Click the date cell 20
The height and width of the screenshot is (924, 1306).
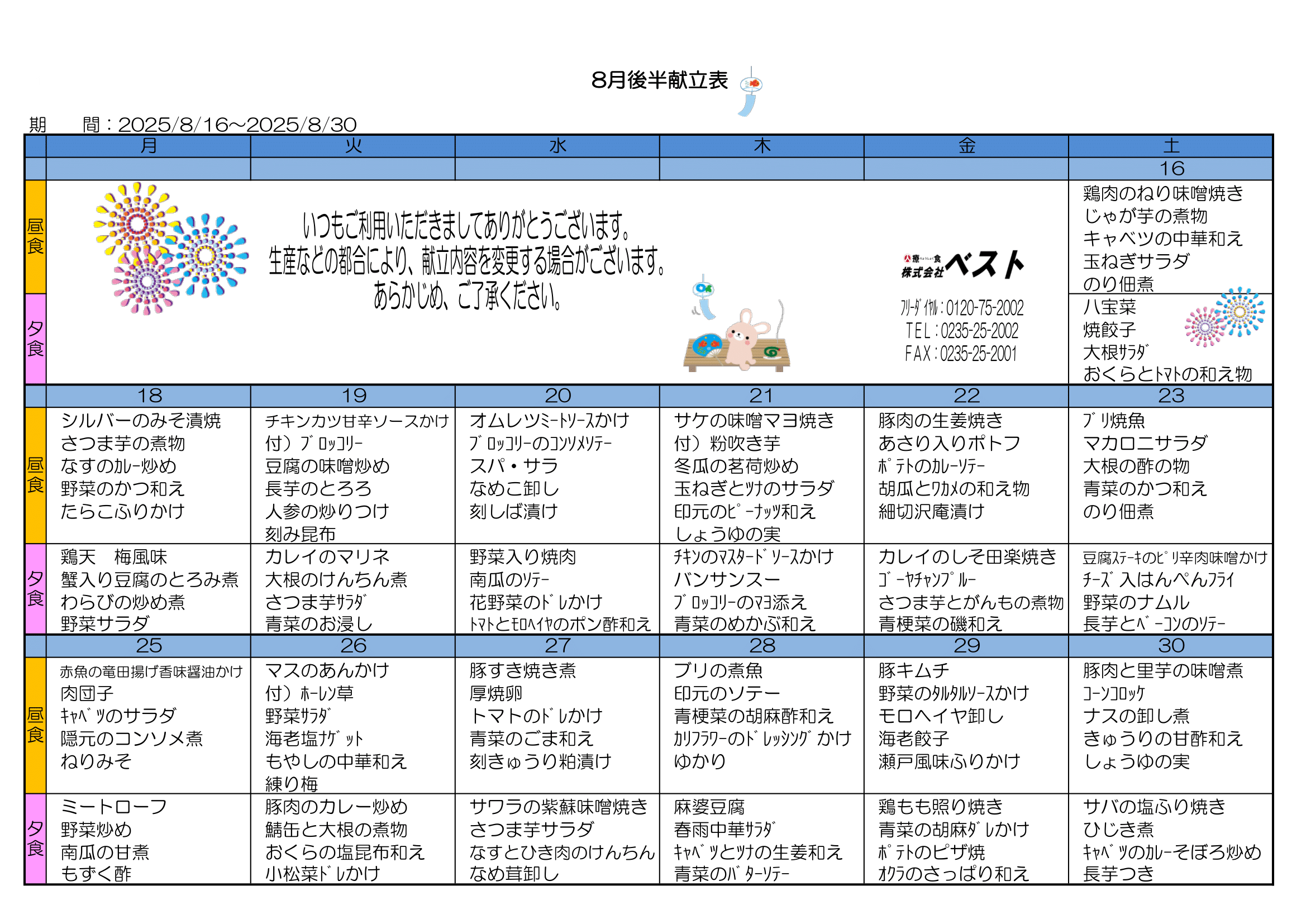point(557,396)
